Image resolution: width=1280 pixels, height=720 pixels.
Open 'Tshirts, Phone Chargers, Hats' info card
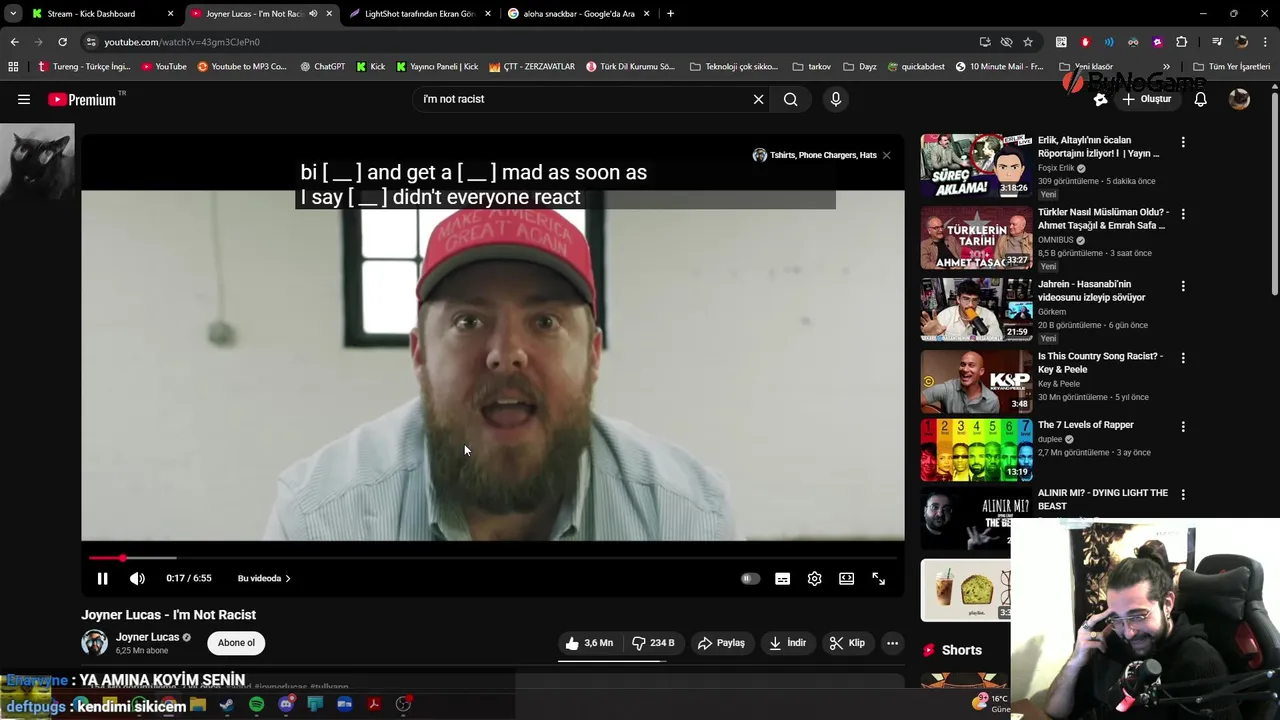(x=814, y=155)
